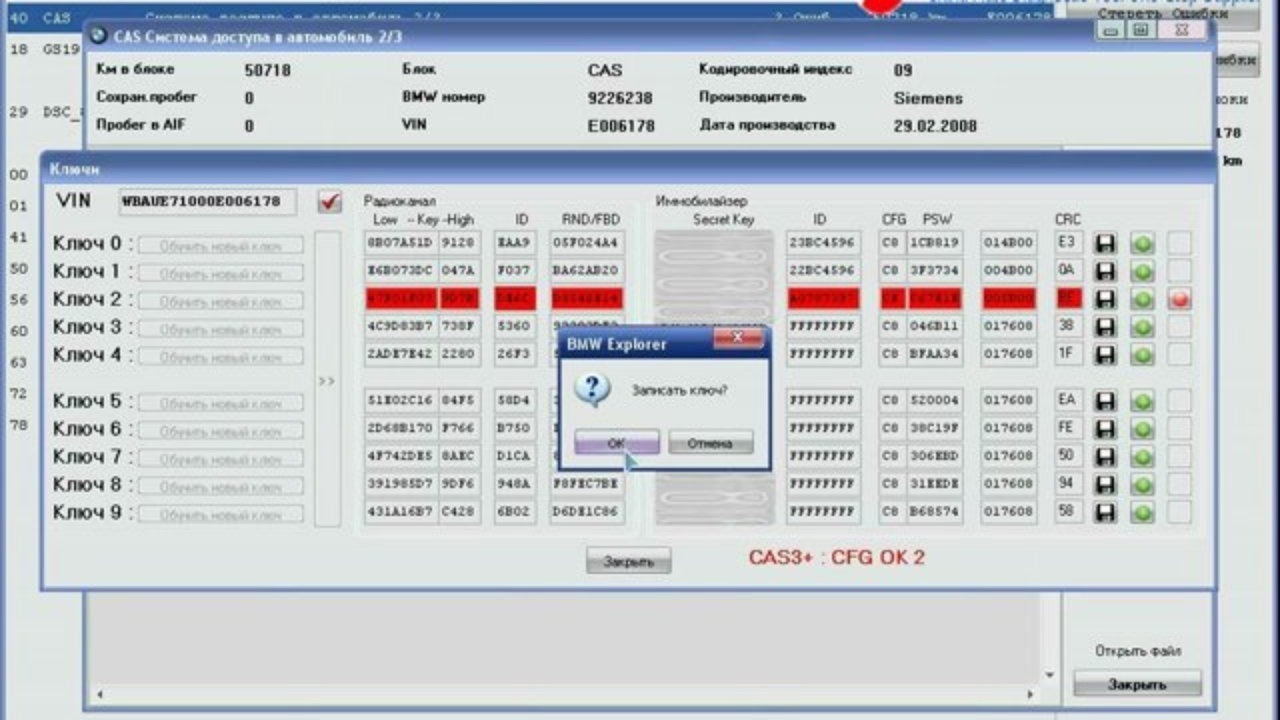Viewport: 1280px width, 720px height.
Task: Click immobilizer ID field 23BC4596
Action: click(822, 243)
